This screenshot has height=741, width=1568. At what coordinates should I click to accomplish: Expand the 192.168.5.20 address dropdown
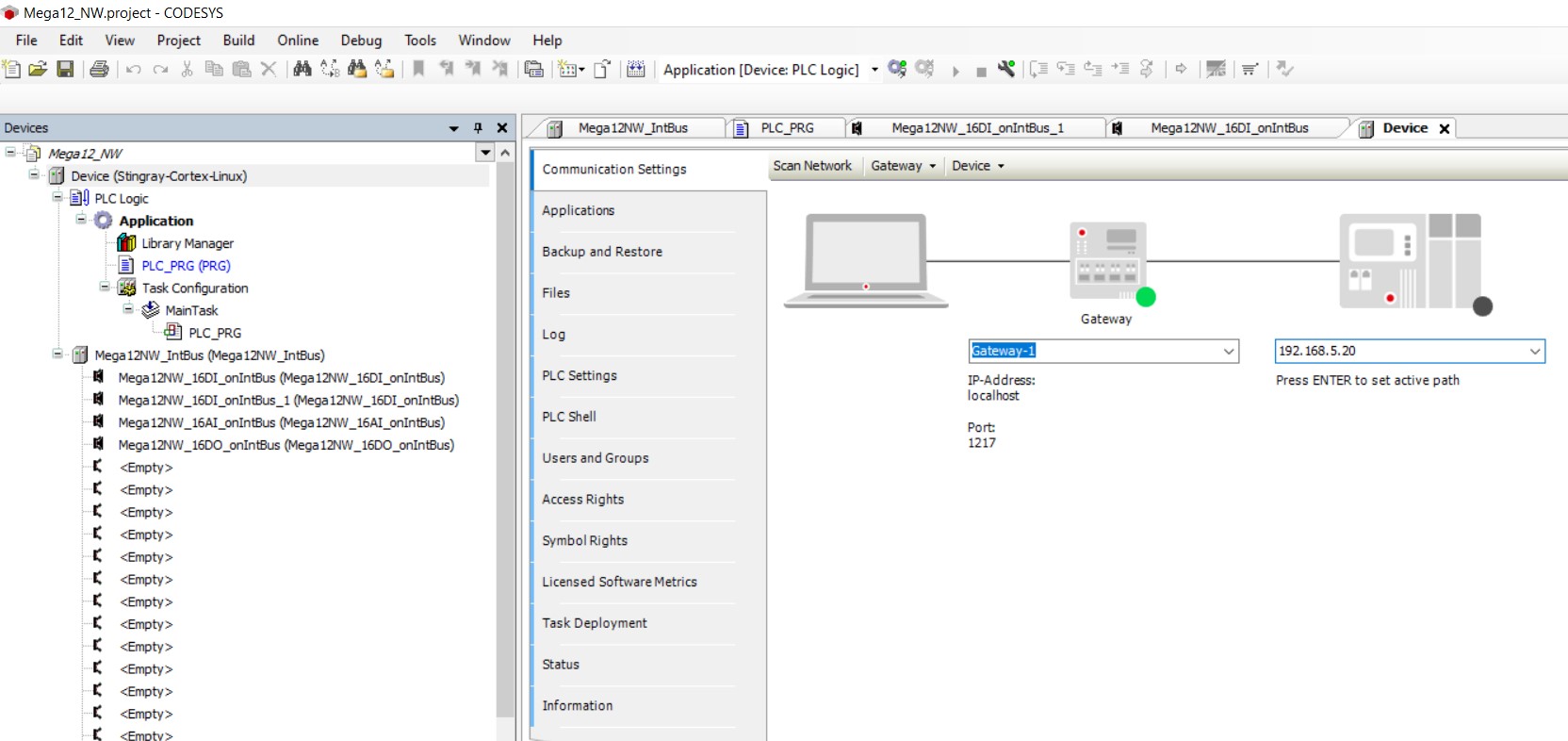pyautogui.click(x=1534, y=351)
